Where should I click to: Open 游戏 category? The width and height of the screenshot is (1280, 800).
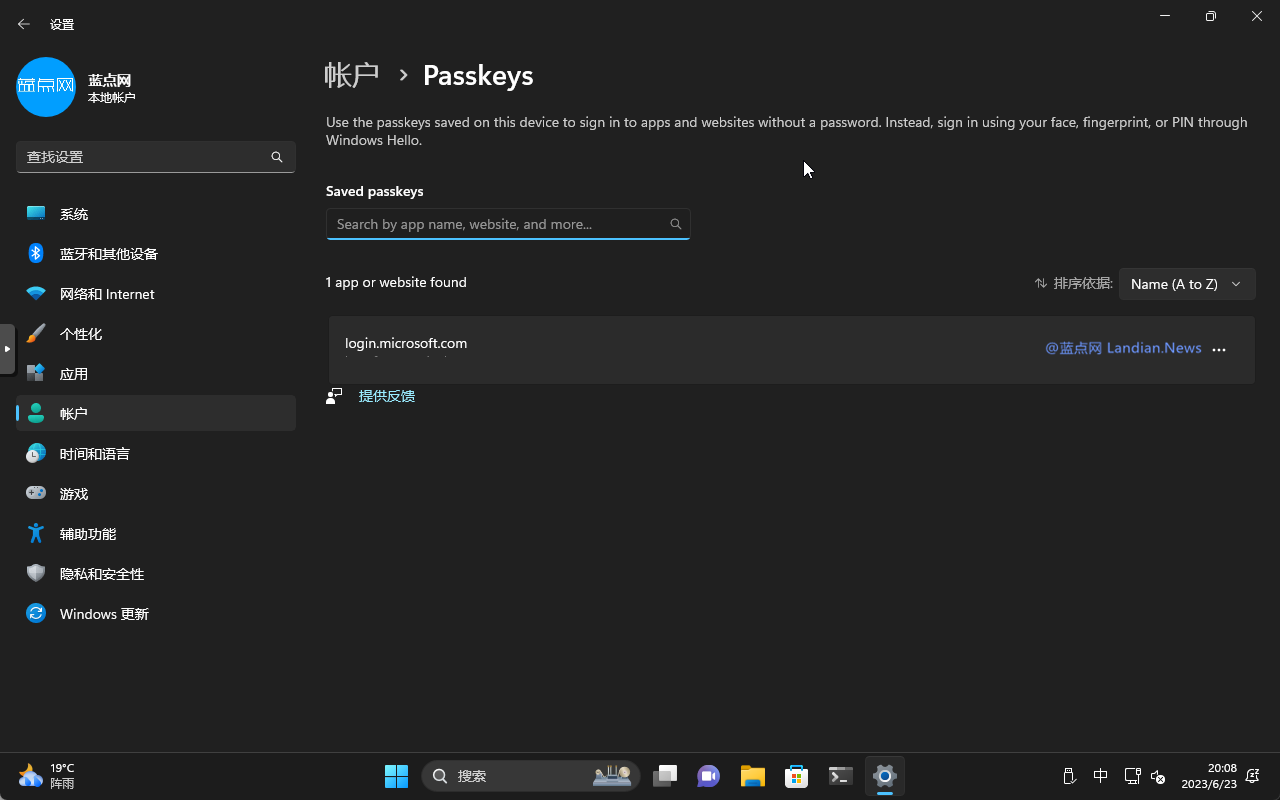click(156, 494)
